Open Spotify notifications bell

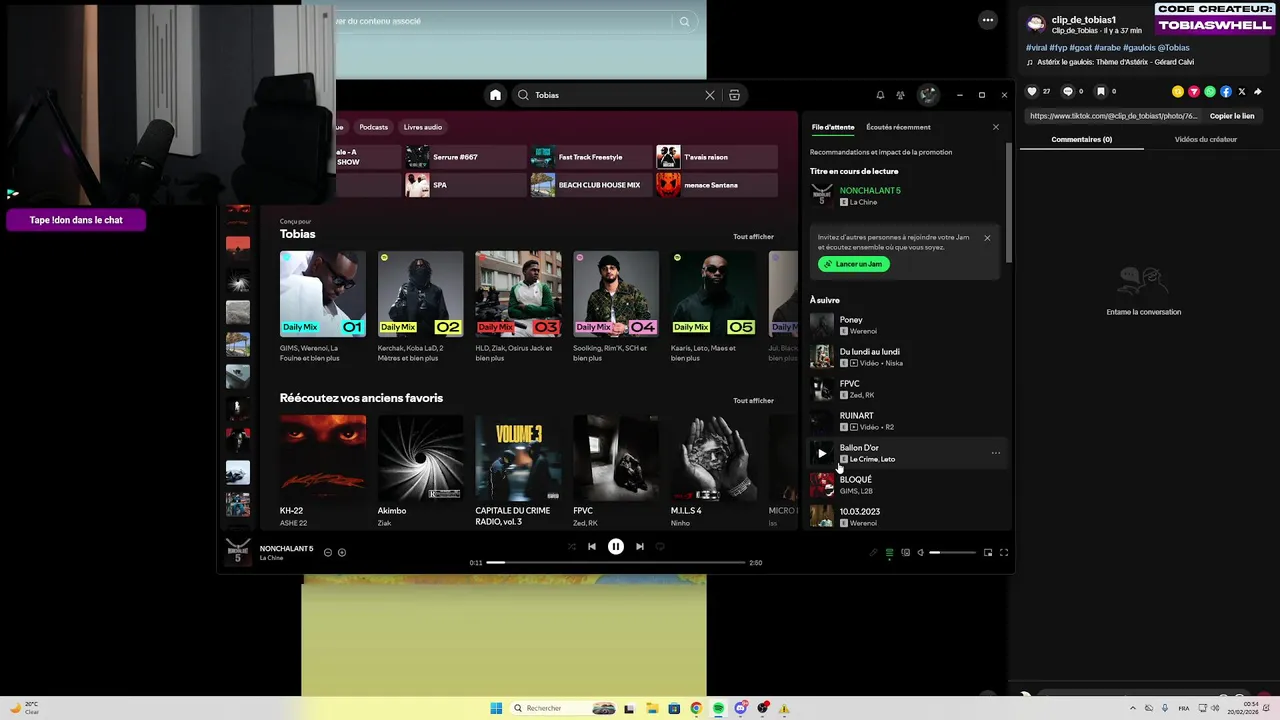pyautogui.click(x=880, y=95)
